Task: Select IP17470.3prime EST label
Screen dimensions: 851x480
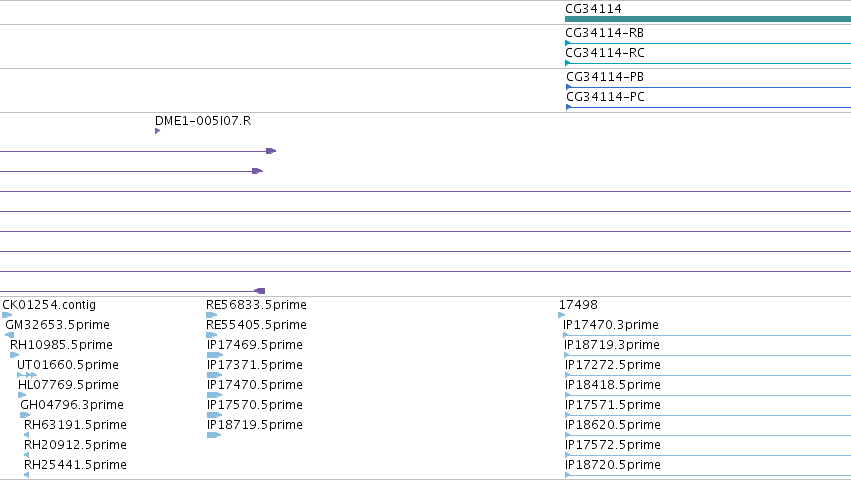Action: (611, 325)
